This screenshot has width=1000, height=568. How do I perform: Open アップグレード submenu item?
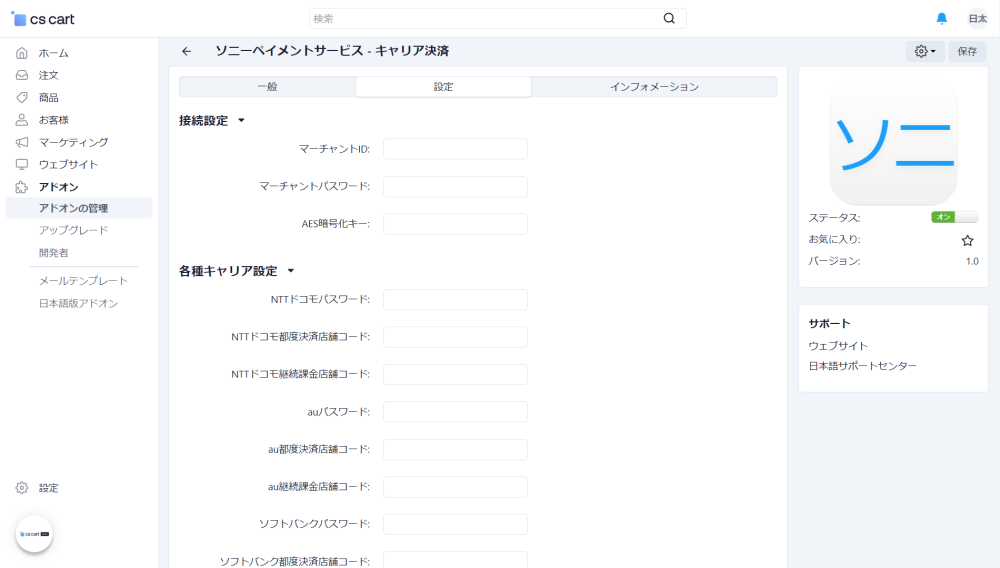click(73, 230)
